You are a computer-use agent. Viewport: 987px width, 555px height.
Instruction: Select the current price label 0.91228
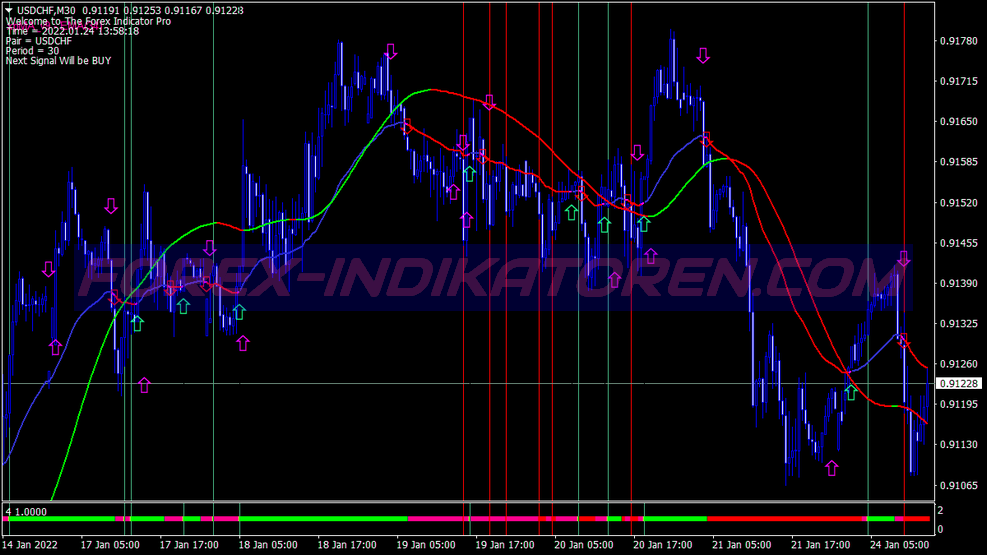(960, 384)
